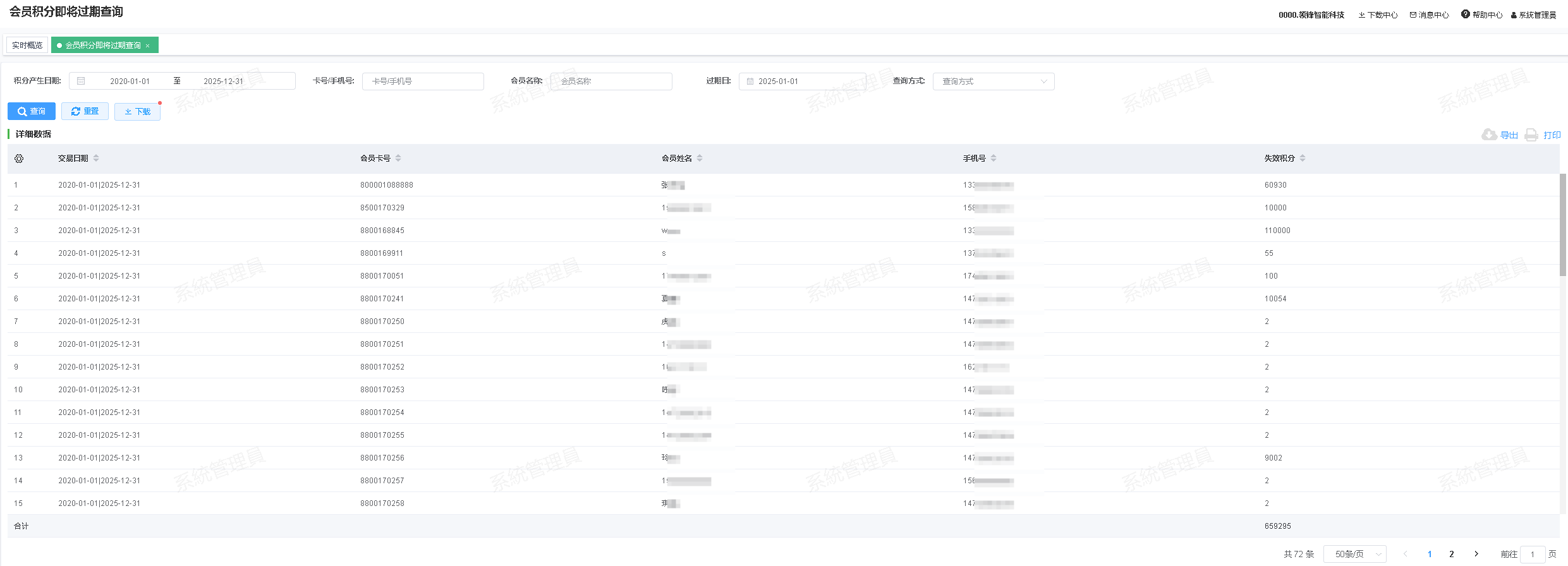Go to the next results page arrow
Screen dimensions: 1568x566
pyautogui.click(x=1476, y=554)
